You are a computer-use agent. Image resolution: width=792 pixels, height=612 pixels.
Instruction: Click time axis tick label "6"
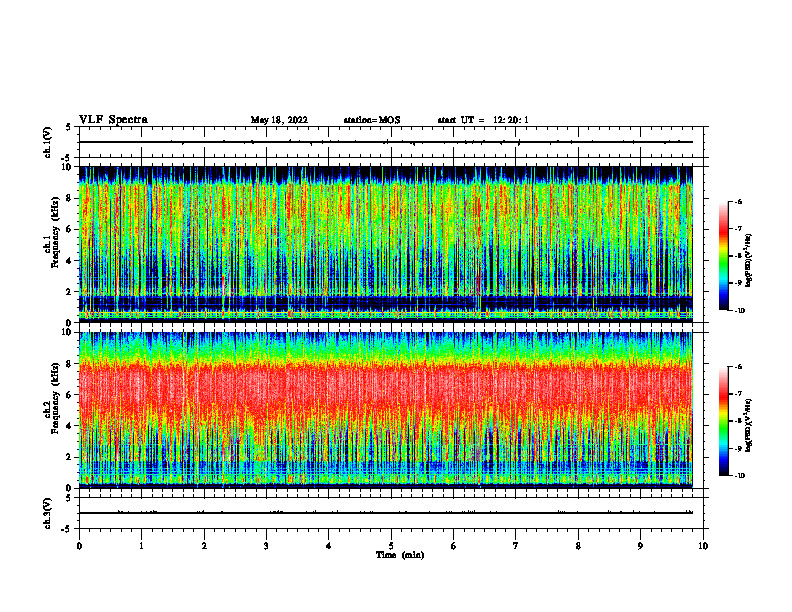click(x=454, y=546)
